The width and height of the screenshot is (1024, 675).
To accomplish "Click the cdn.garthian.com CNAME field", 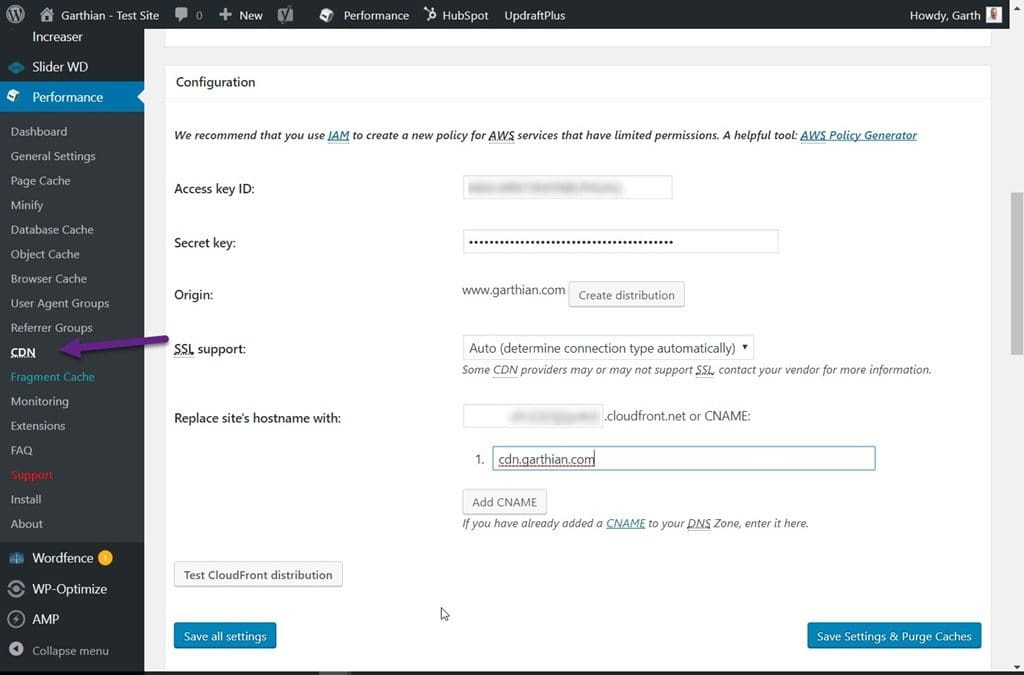I will tap(684, 458).
